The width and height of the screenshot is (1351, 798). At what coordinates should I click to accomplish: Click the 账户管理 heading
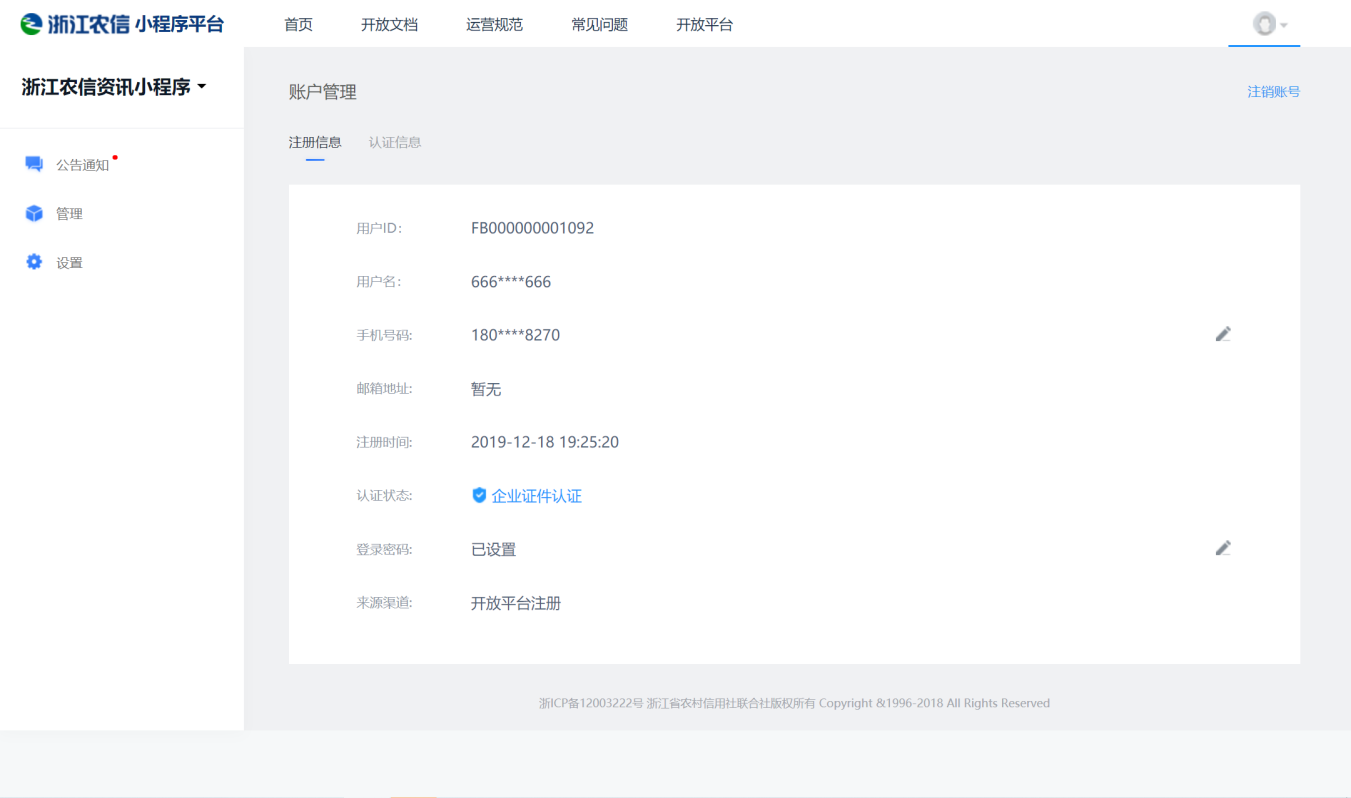(x=323, y=92)
